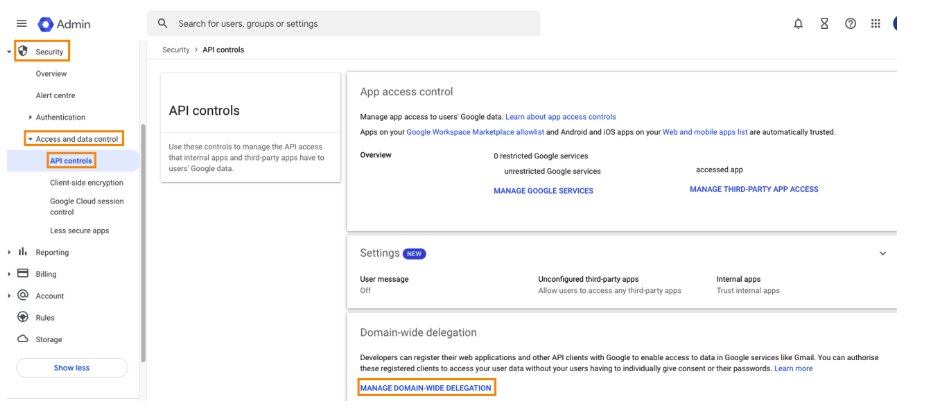Click the Google Admin logo
The width and height of the screenshot is (928, 409).
[64, 24]
